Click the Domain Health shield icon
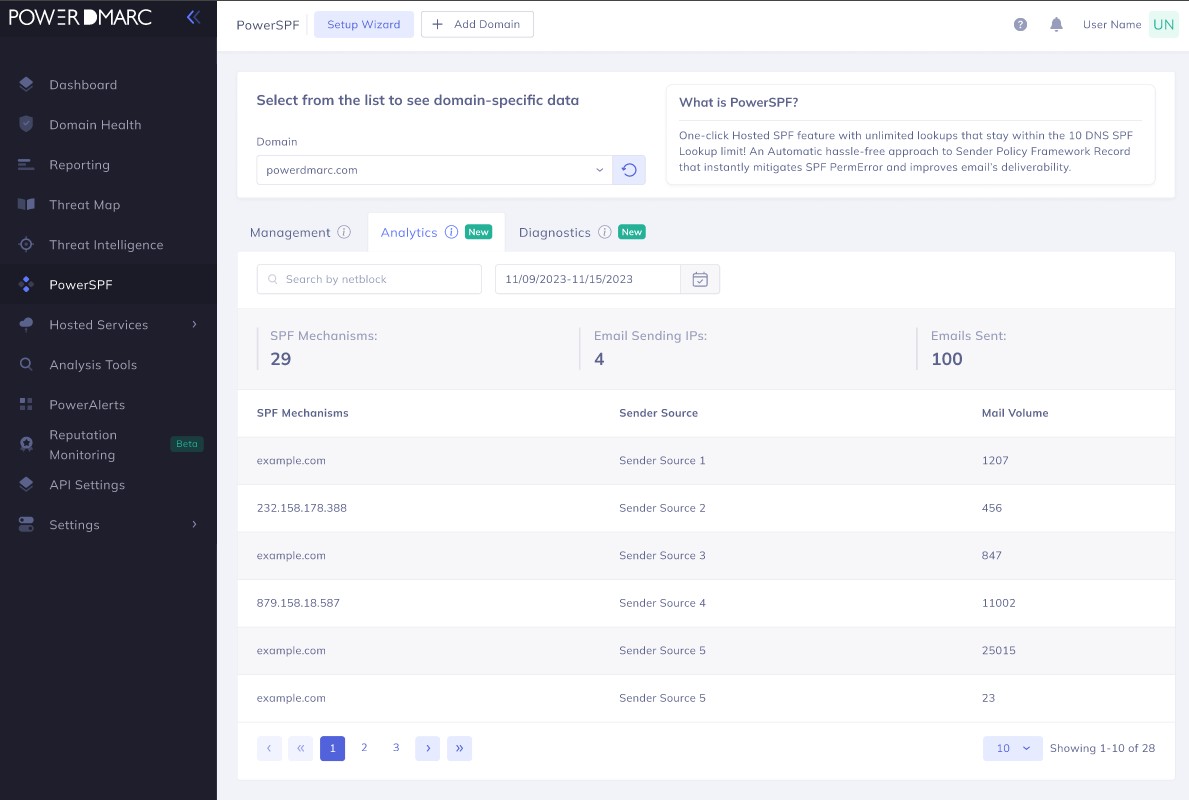The width and height of the screenshot is (1189, 800). coord(26,124)
